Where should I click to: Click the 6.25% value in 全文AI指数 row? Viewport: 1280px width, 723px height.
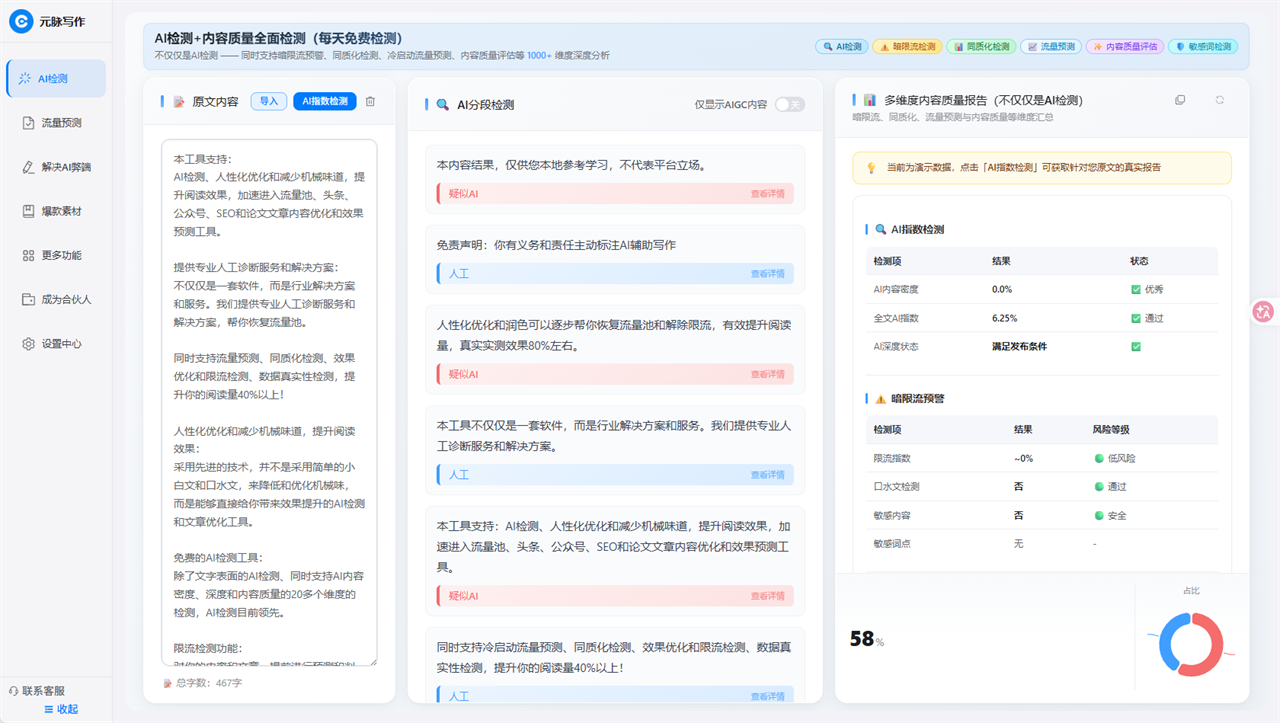click(x=1004, y=318)
